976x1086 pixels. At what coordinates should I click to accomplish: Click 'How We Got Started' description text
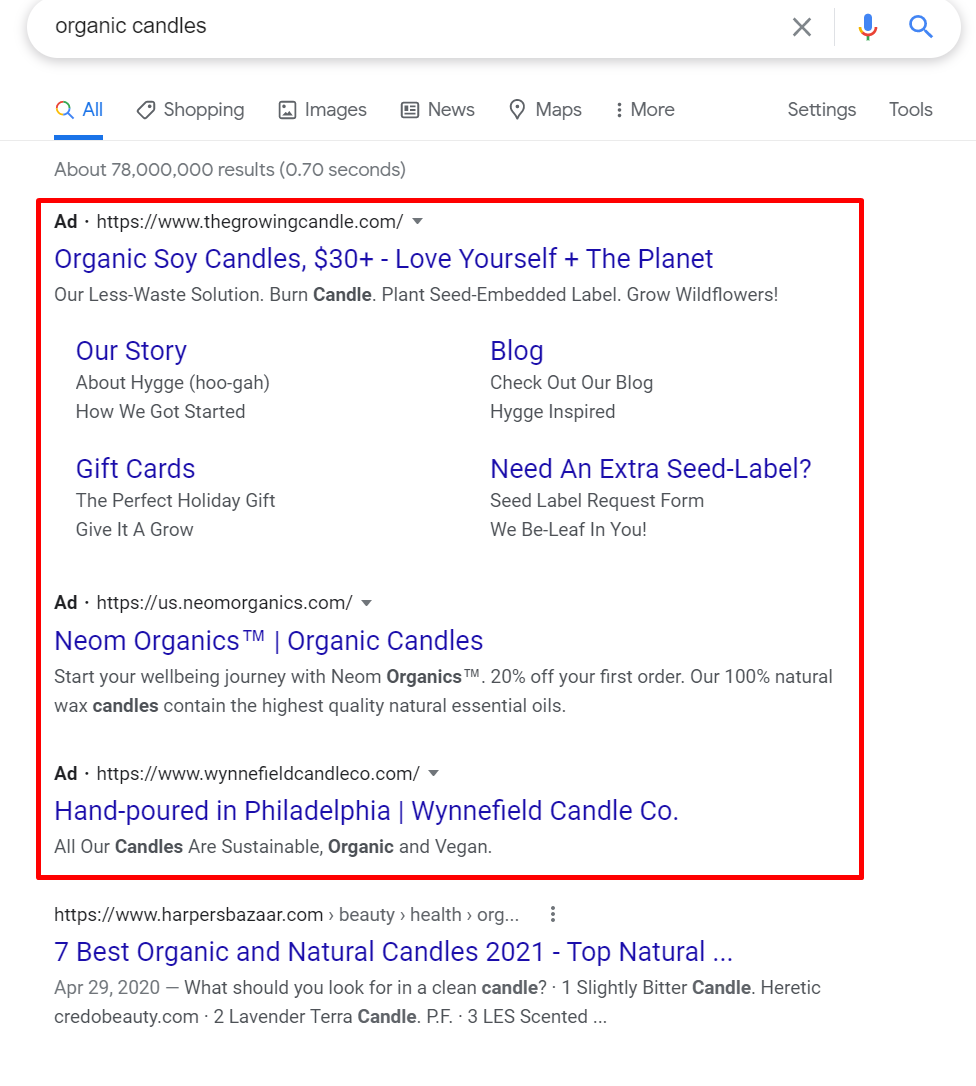coord(160,411)
